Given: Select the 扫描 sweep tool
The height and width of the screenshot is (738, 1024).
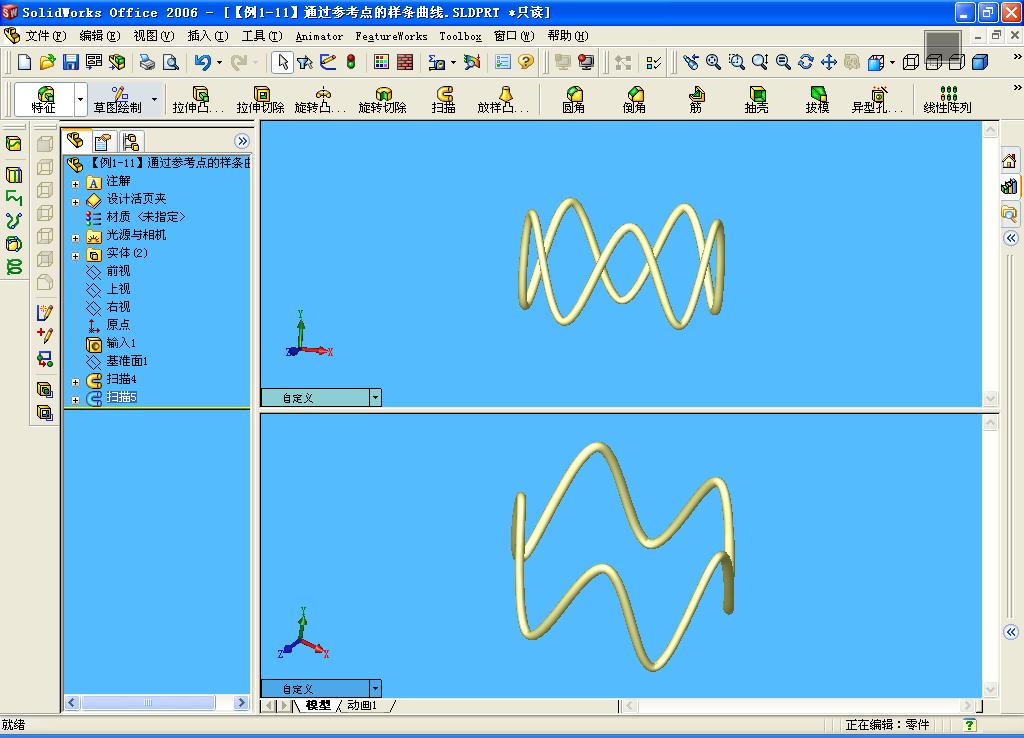Looking at the screenshot, I should tap(443, 100).
